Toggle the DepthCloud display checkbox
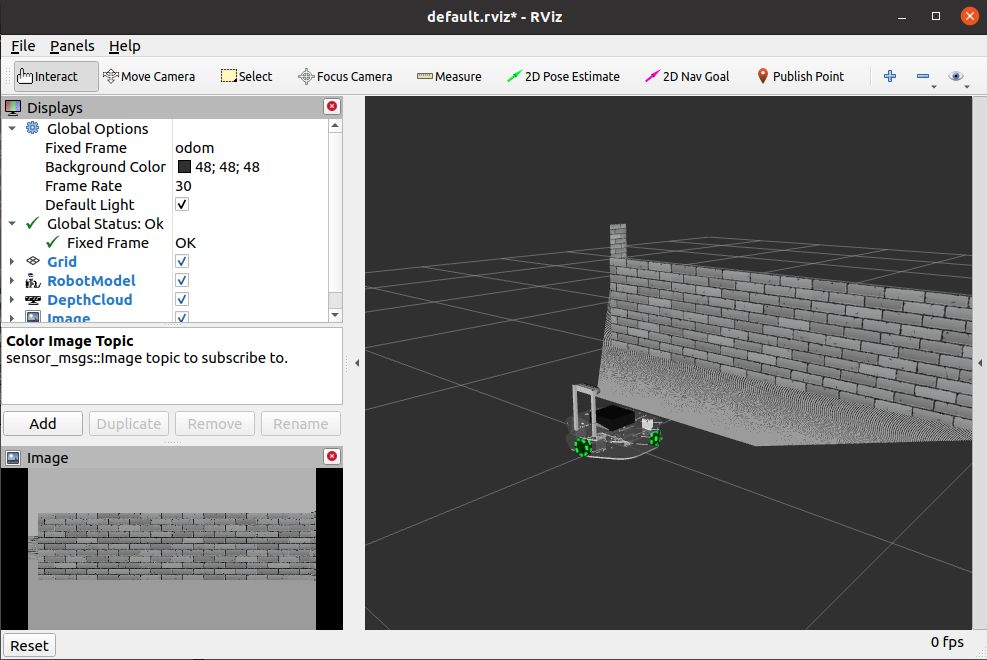Viewport: 987px width, 660px height. pyautogui.click(x=182, y=299)
